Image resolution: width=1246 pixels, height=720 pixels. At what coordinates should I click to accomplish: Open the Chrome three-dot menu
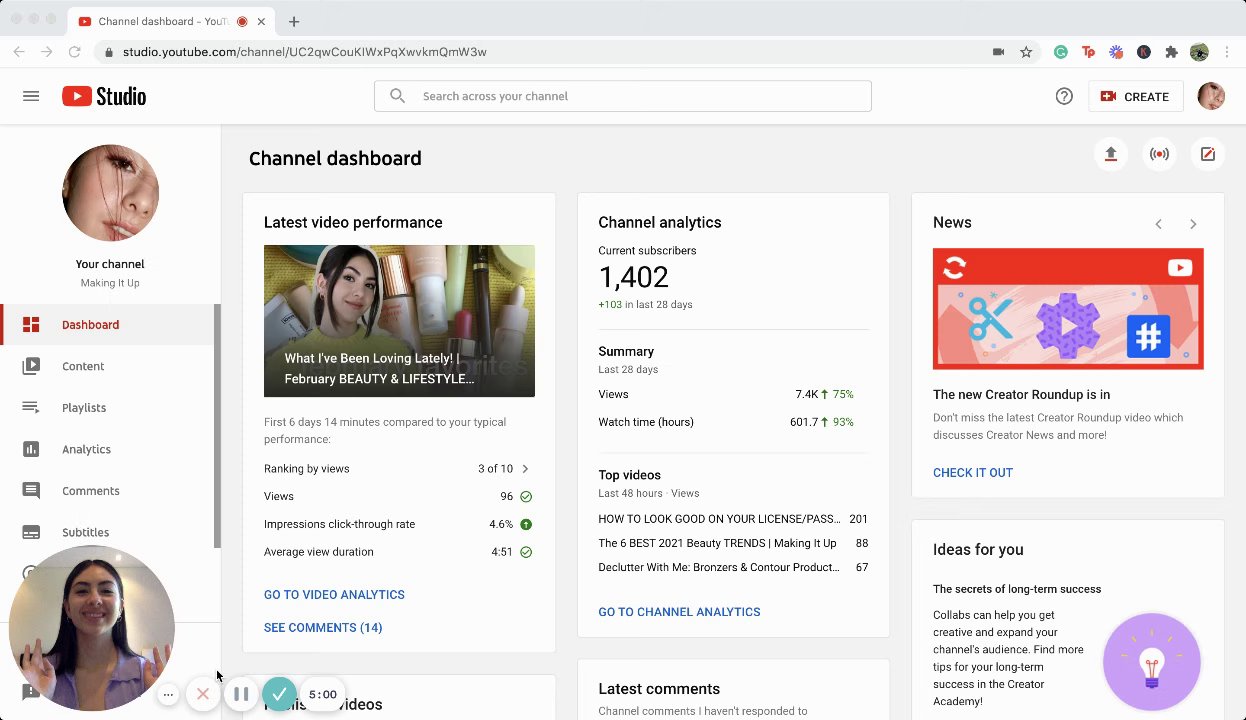click(x=1228, y=52)
